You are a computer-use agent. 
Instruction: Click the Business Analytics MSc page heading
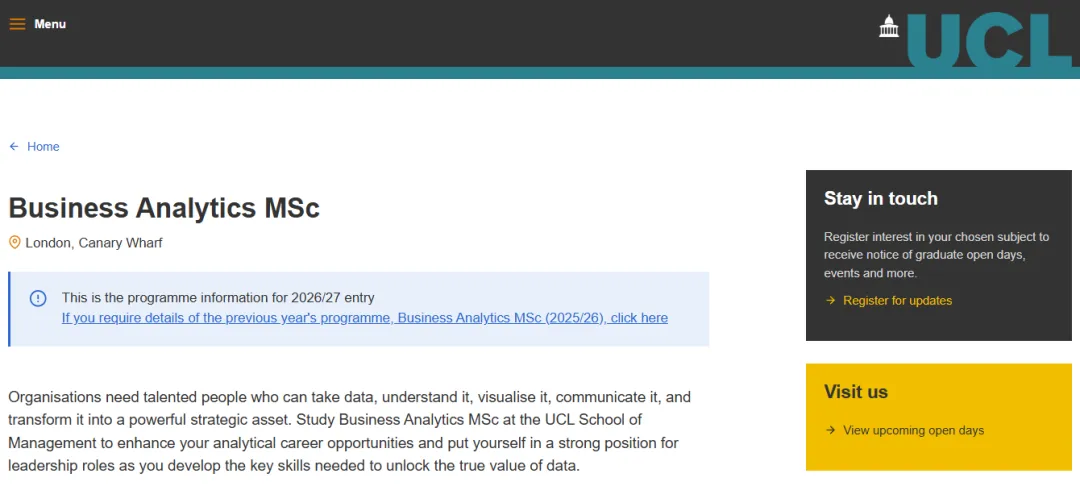[x=164, y=208]
